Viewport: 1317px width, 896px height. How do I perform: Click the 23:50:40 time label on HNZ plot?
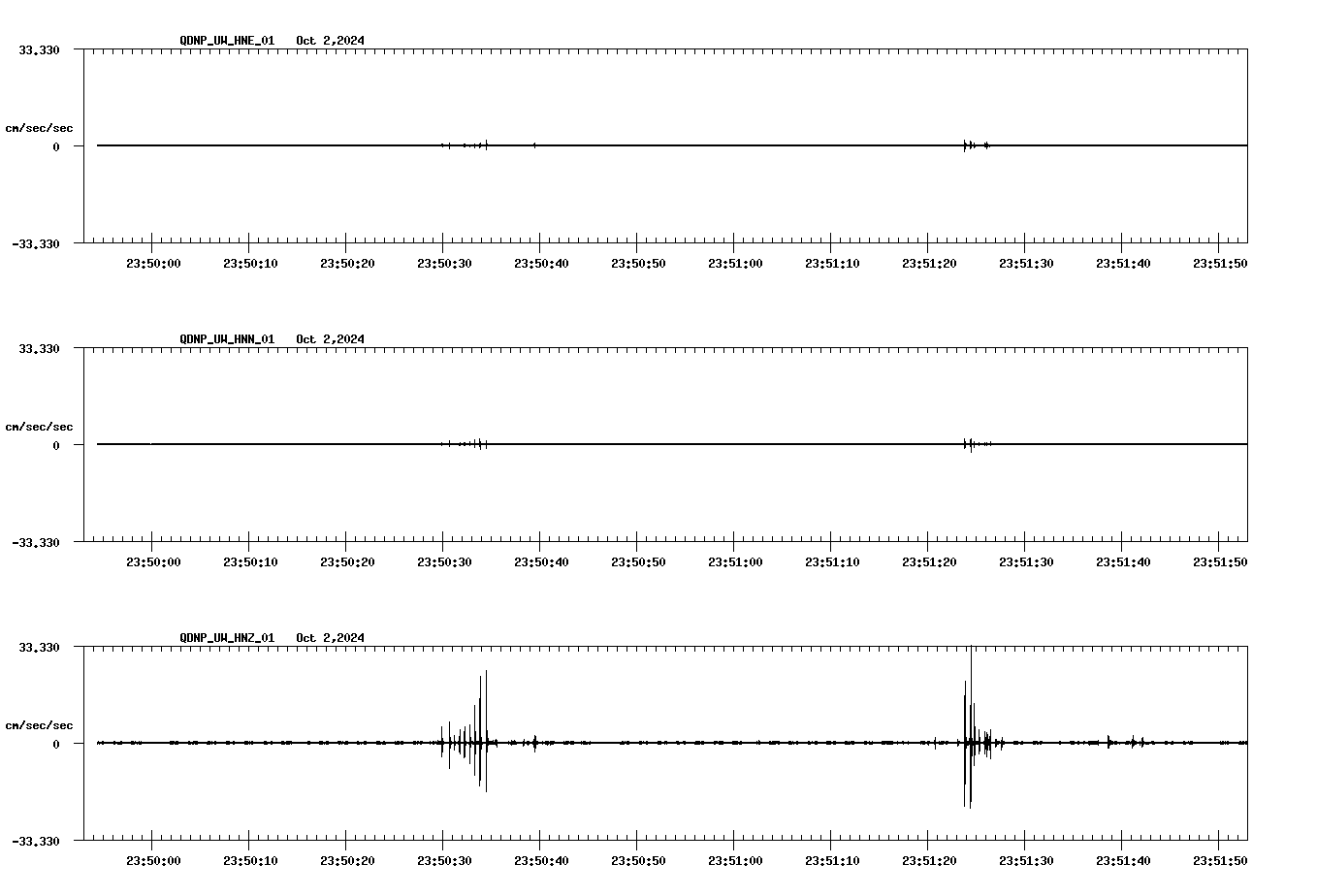click(x=541, y=861)
